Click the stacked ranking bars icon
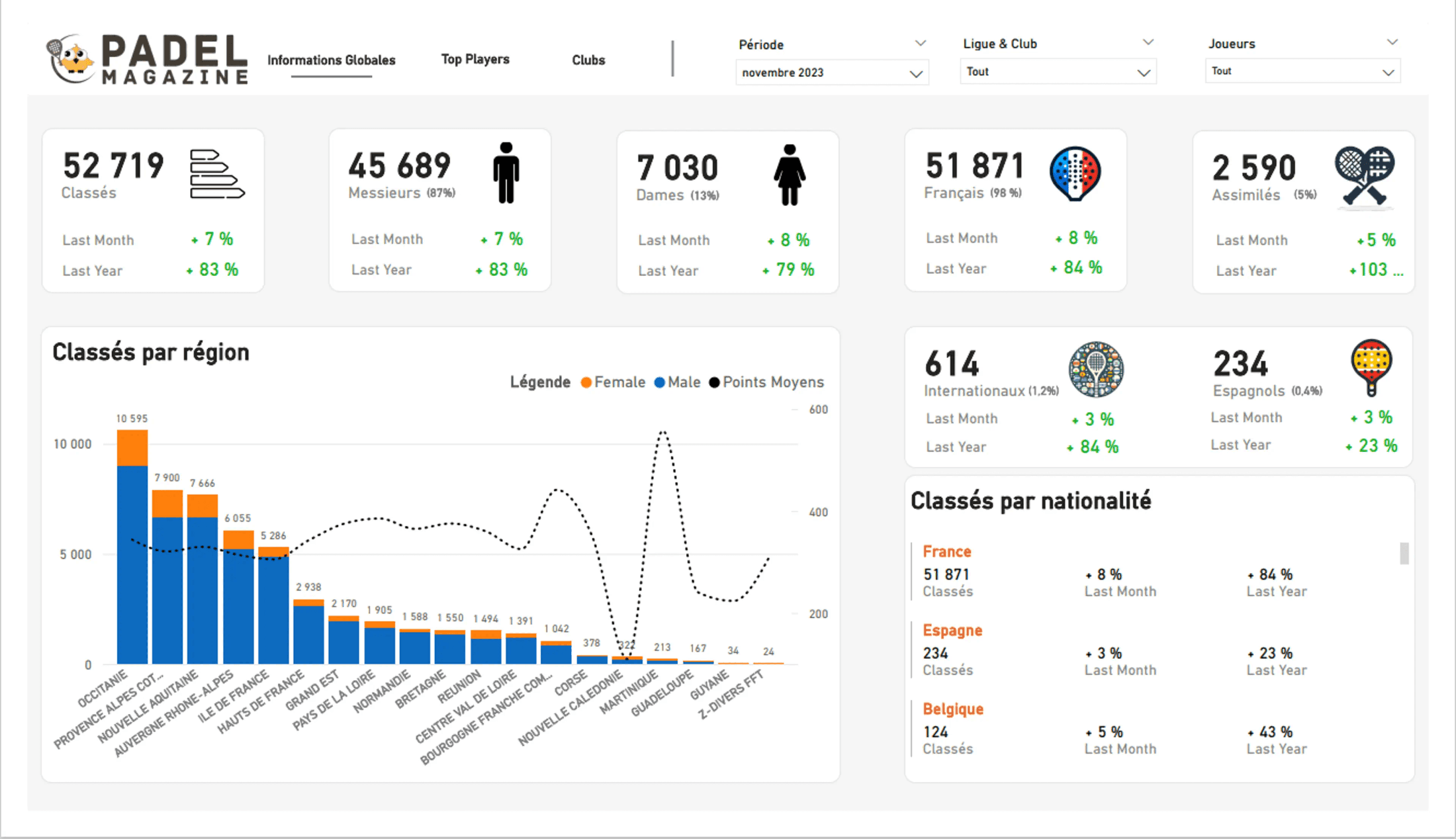1456x839 pixels. pyautogui.click(x=217, y=174)
